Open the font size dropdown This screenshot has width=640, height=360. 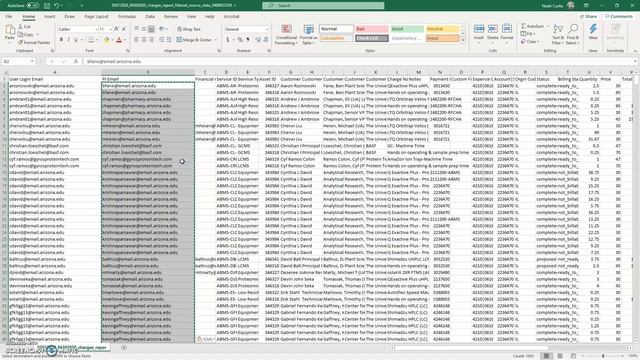(x=111, y=29)
